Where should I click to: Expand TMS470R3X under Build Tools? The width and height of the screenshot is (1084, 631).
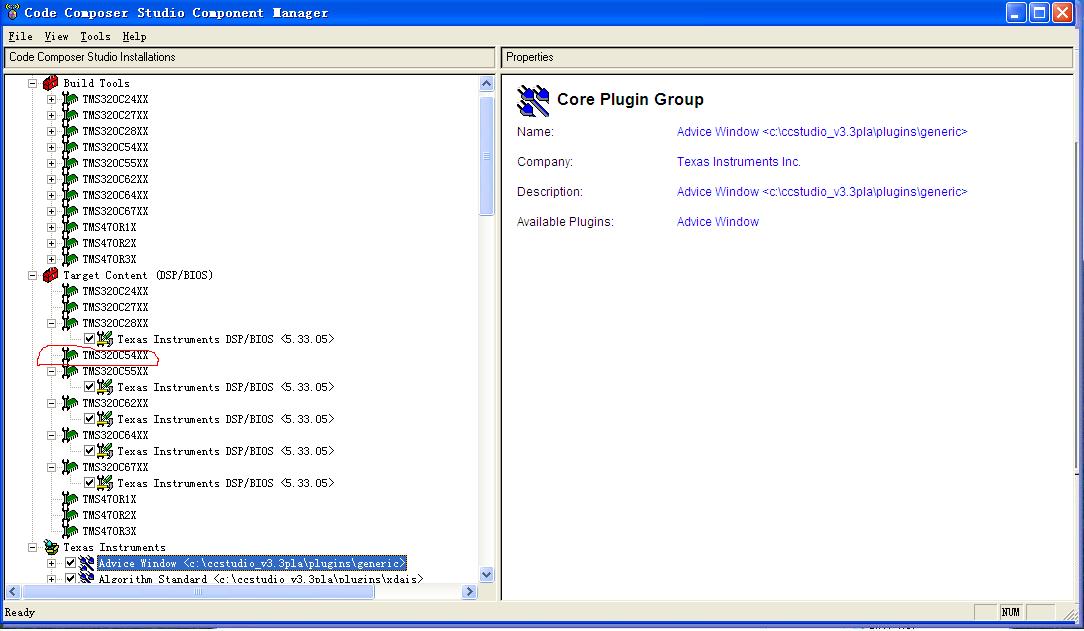click(x=51, y=259)
